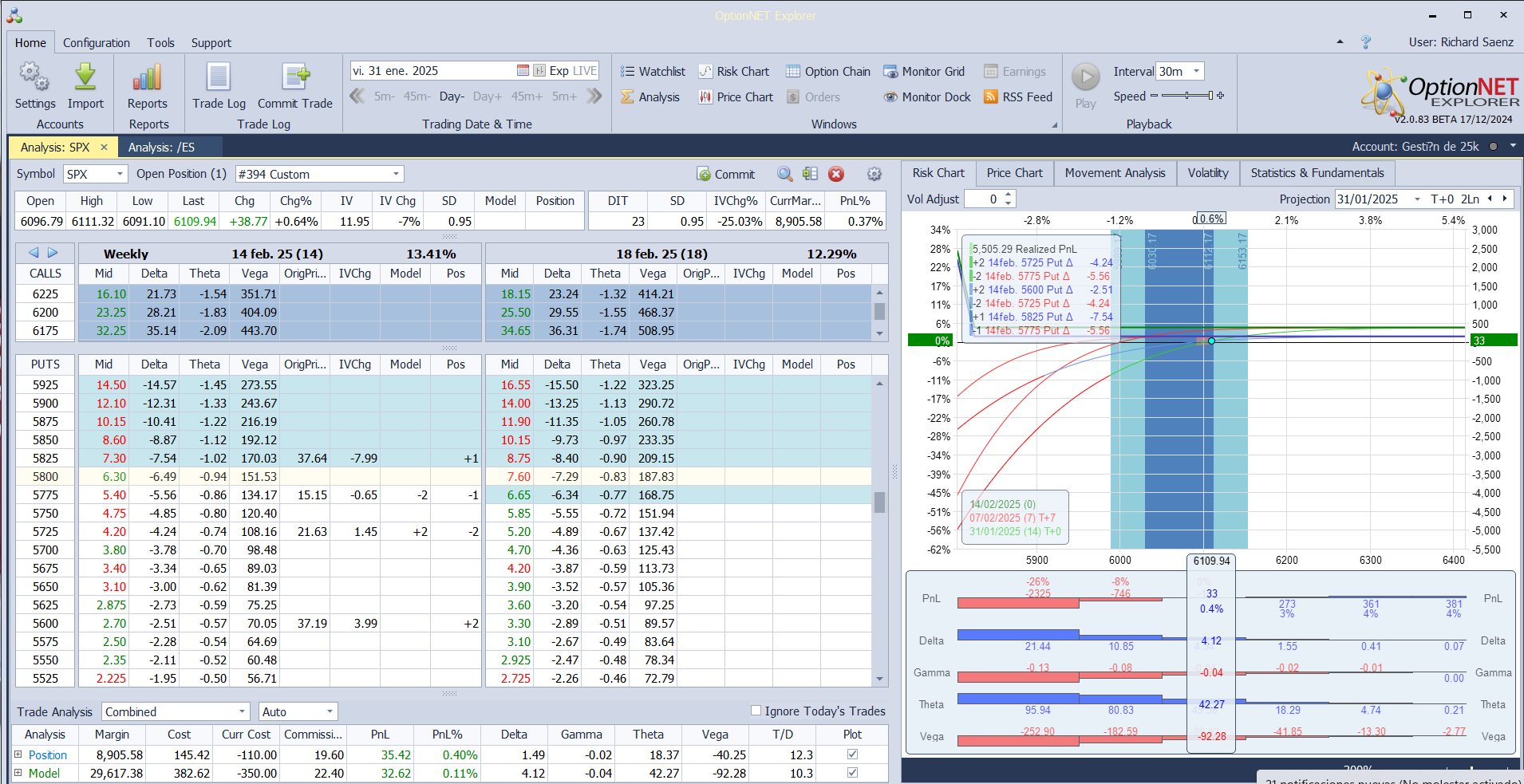1524x784 pixels.
Task: Open the Monitor Grid window
Action: coord(923,72)
